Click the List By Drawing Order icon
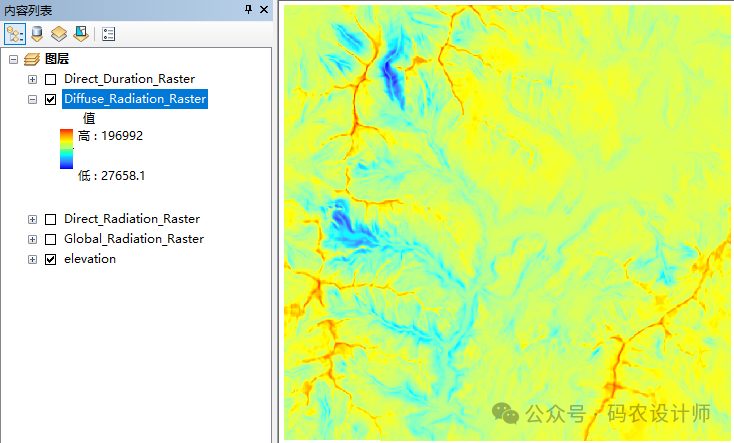Screen dimensions: 734x443 (15, 33)
